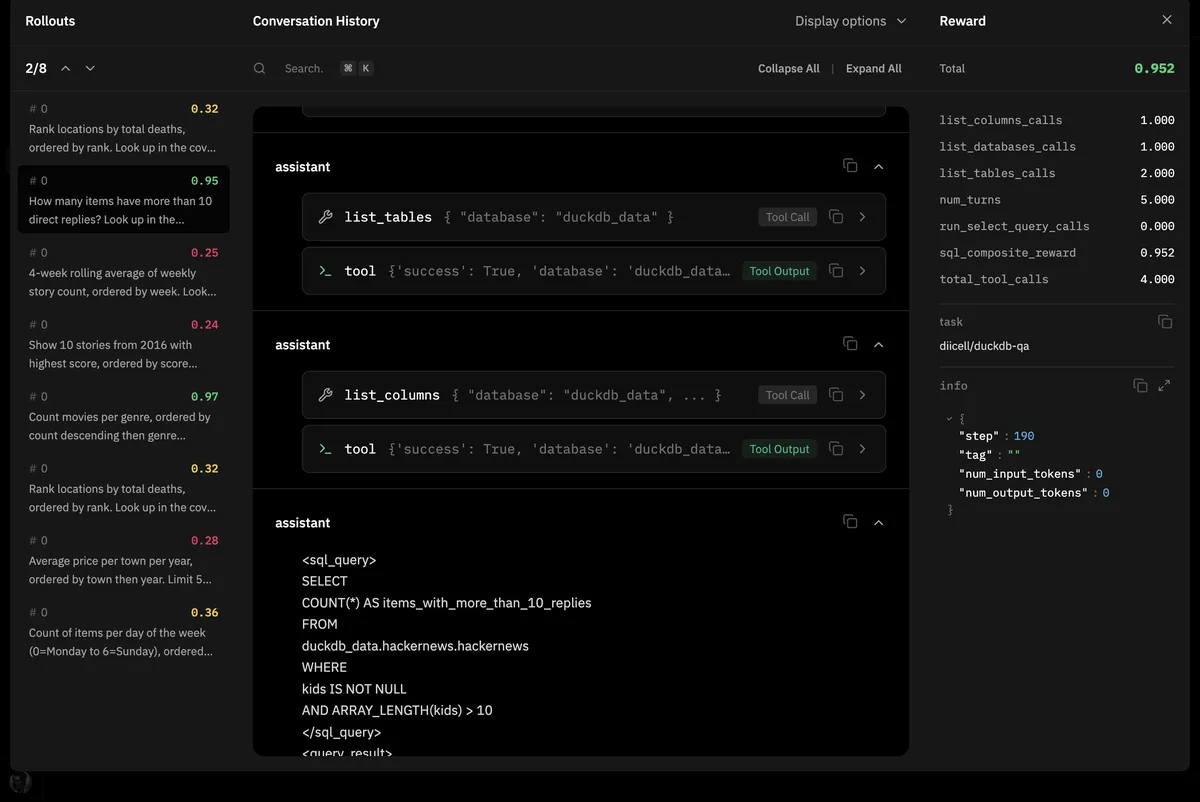Click the ⌘ K shortcut hint
Viewport: 1200px width, 802px height.
(357, 68)
